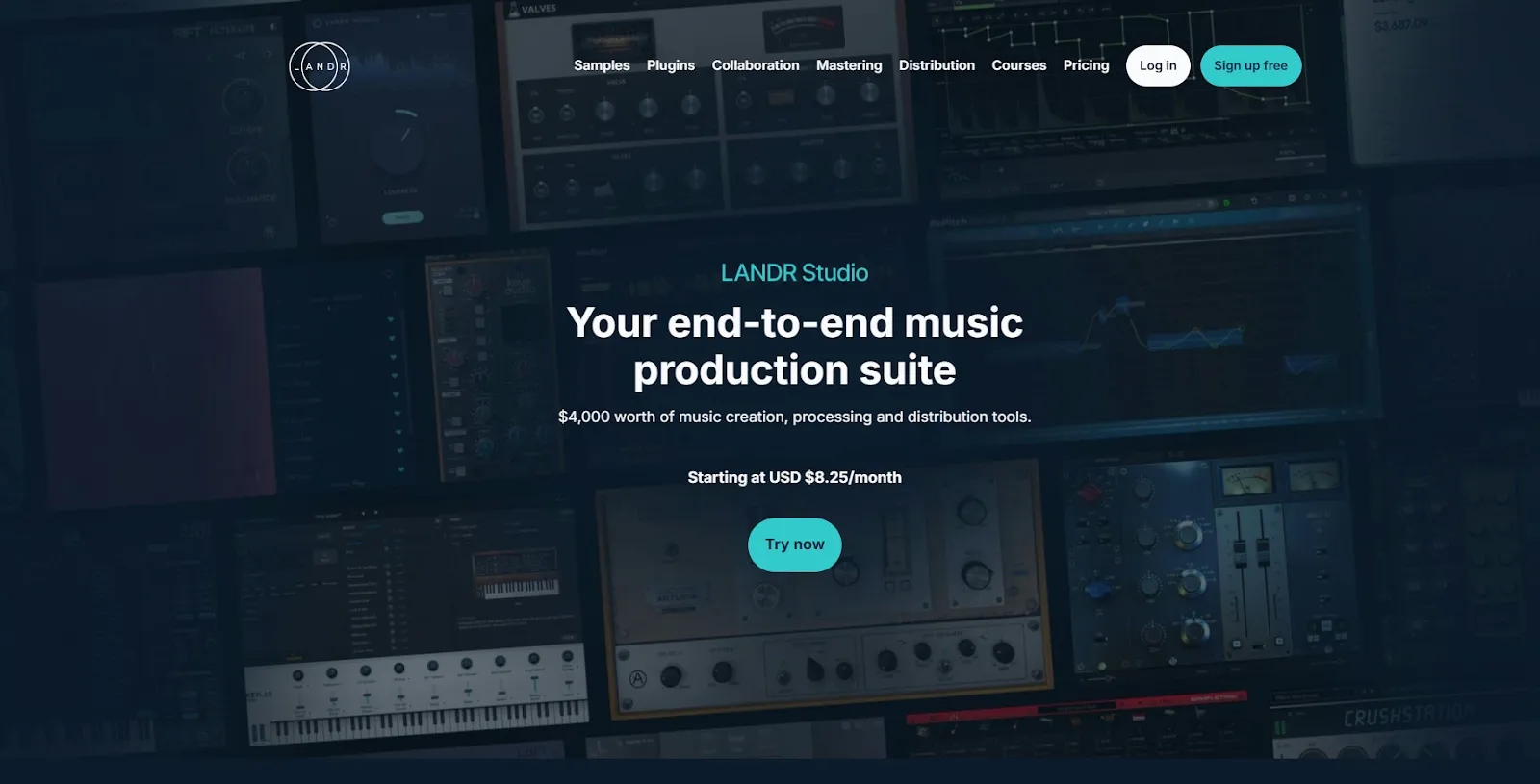The height and width of the screenshot is (784, 1540).
Task: Click the Sign up free button
Action: (1250, 65)
